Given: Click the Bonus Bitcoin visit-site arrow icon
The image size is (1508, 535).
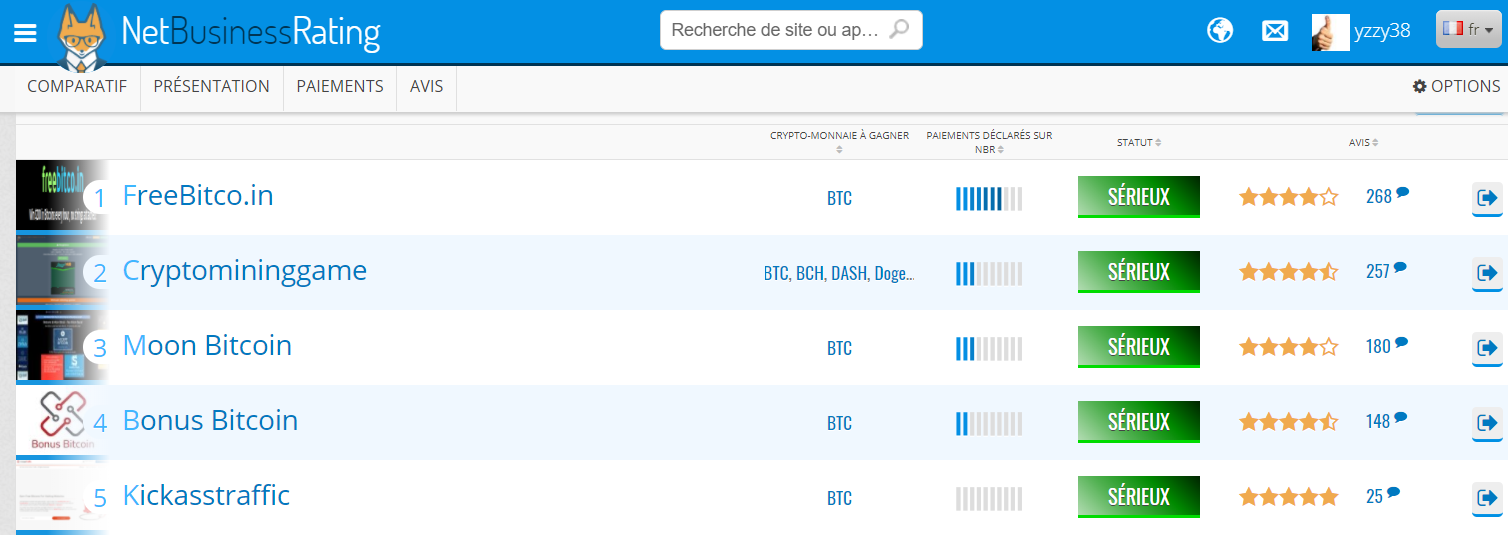Looking at the screenshot, I should 1487,423.
